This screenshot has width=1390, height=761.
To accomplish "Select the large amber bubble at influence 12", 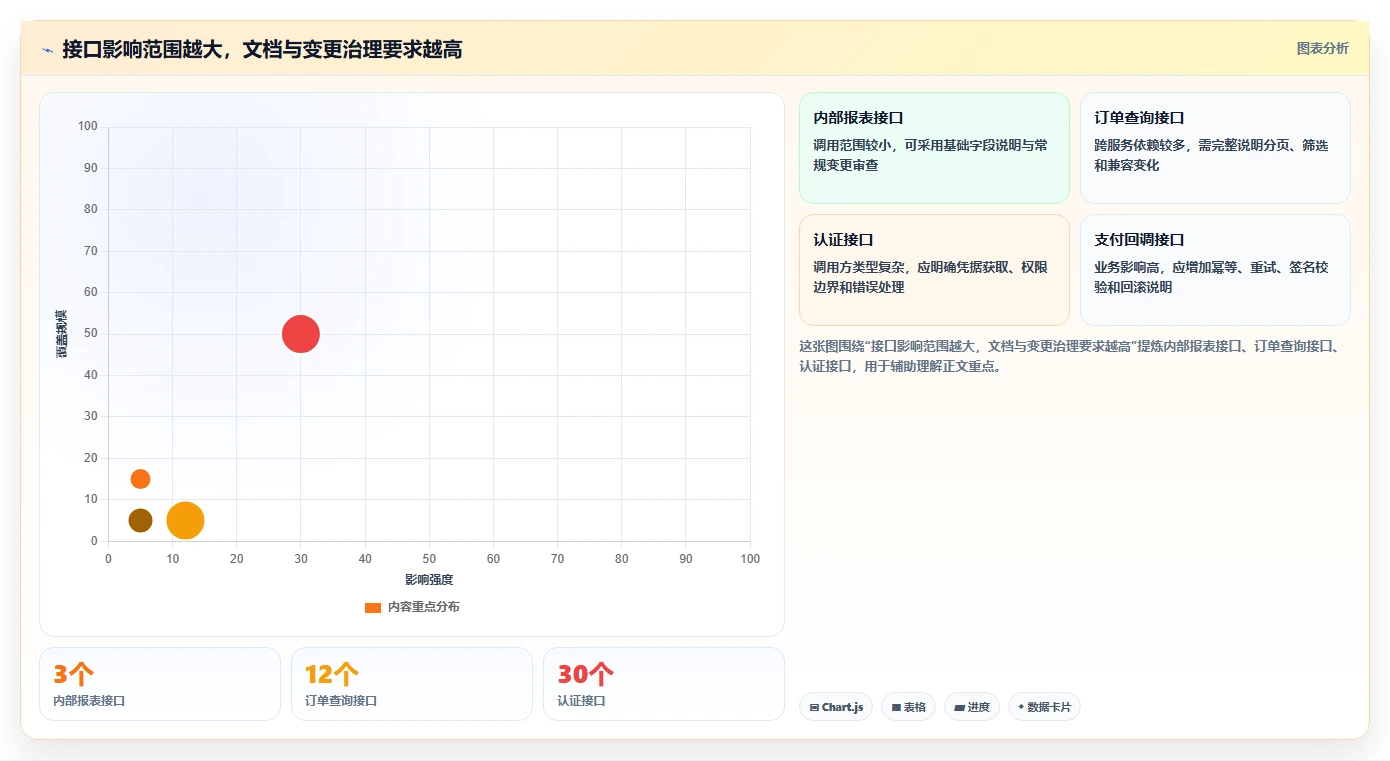I will 185,520.
